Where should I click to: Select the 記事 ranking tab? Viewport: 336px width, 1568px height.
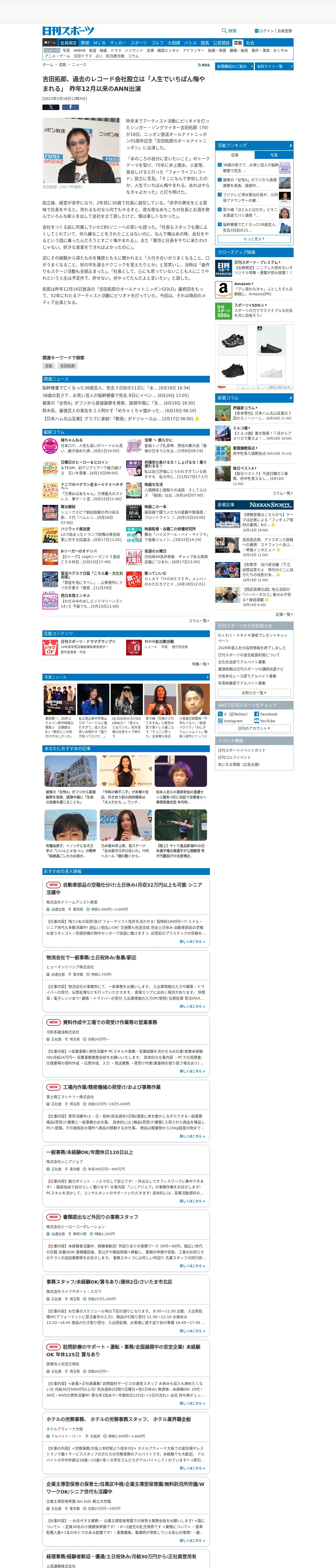click(235, 155)
